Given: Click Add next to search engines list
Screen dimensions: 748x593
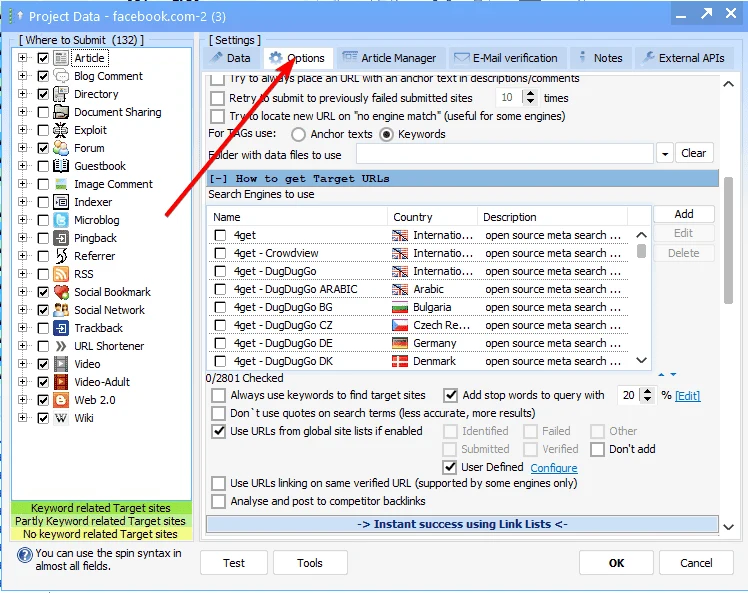Looking at the screenshot, I should (x=684, y=214).
